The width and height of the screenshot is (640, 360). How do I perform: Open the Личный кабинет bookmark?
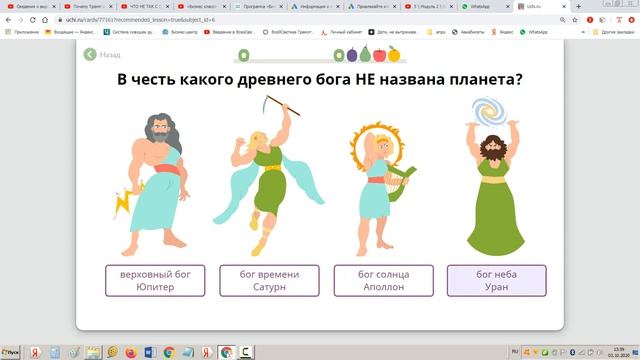tap(341, 32)
